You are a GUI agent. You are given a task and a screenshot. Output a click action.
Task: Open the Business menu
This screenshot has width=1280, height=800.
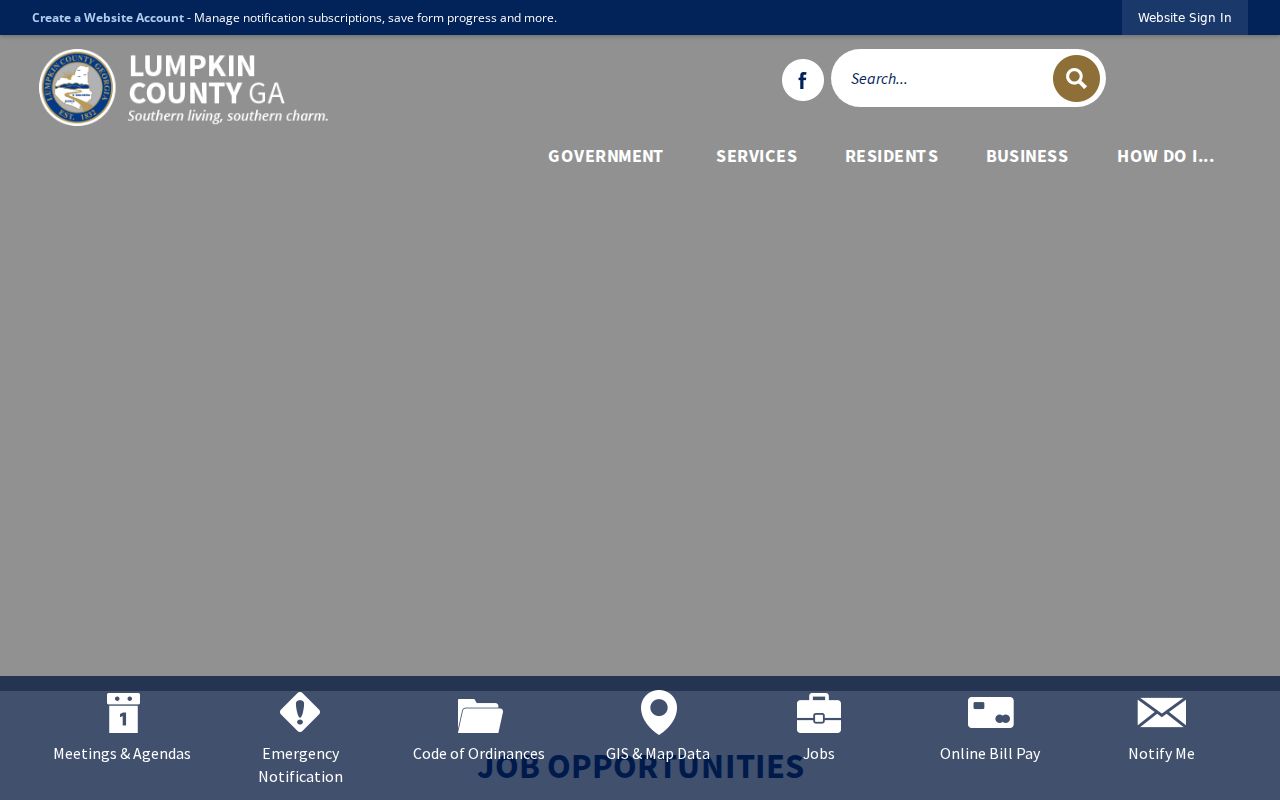point(1027,156)
